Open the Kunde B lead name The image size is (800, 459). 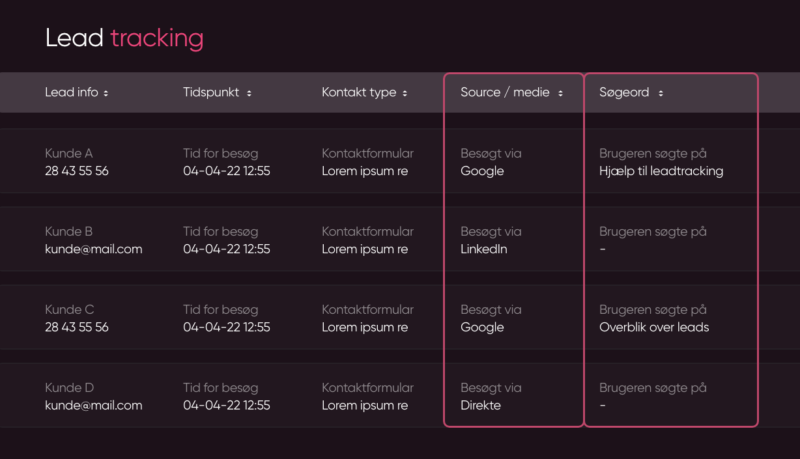point(69,232)
